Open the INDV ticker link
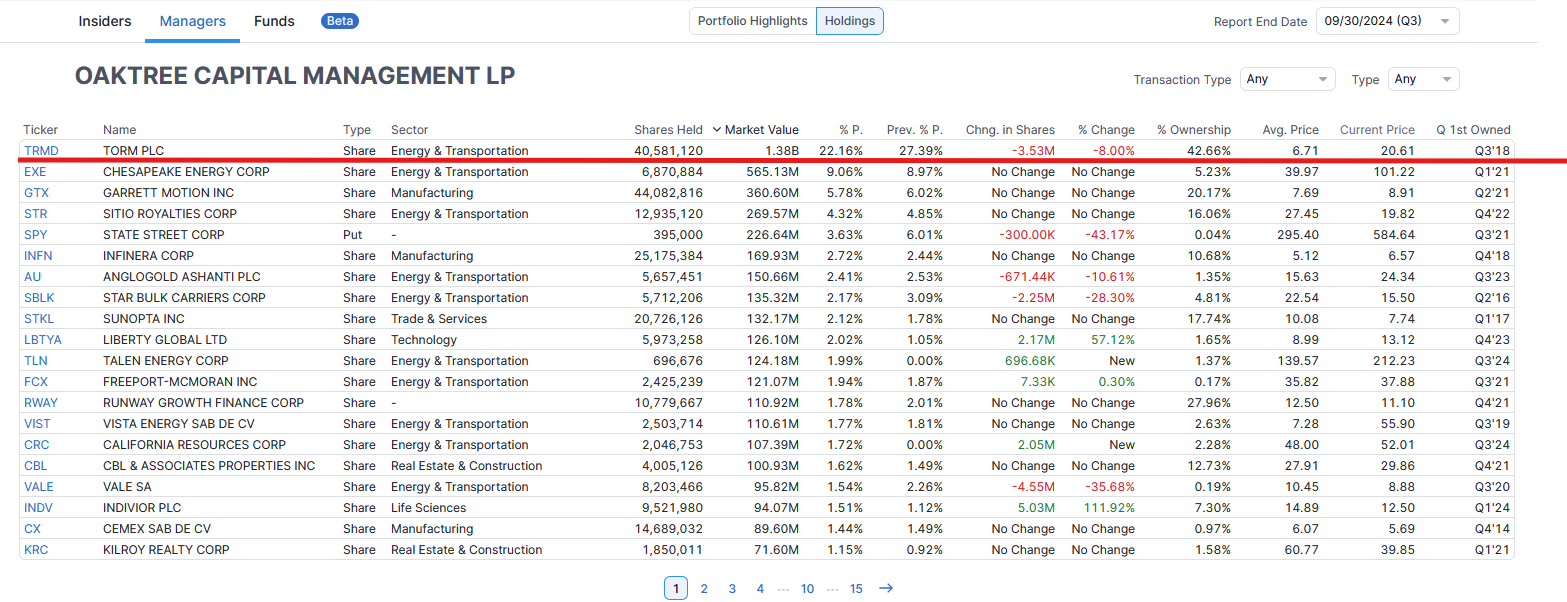 coord(39,508)
